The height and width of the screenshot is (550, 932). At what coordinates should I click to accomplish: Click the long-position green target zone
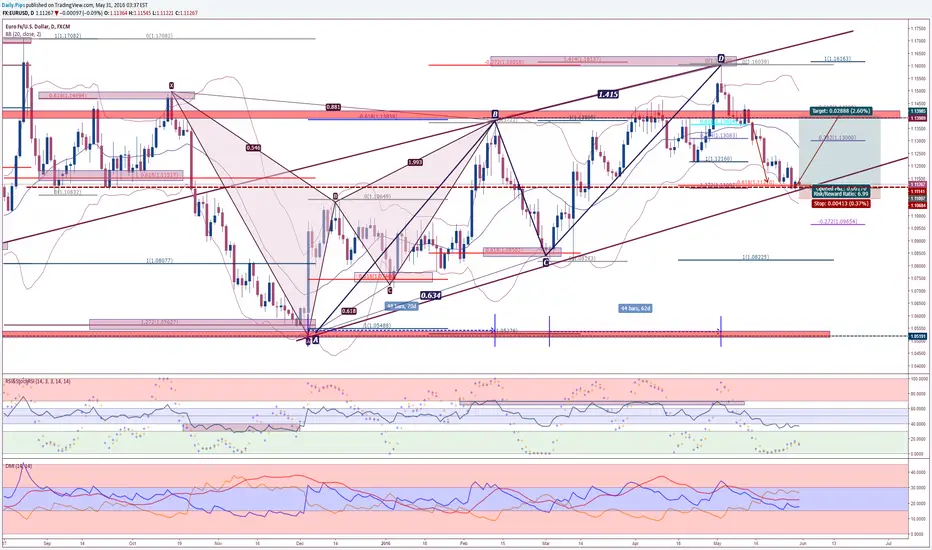tap(839, 152)
